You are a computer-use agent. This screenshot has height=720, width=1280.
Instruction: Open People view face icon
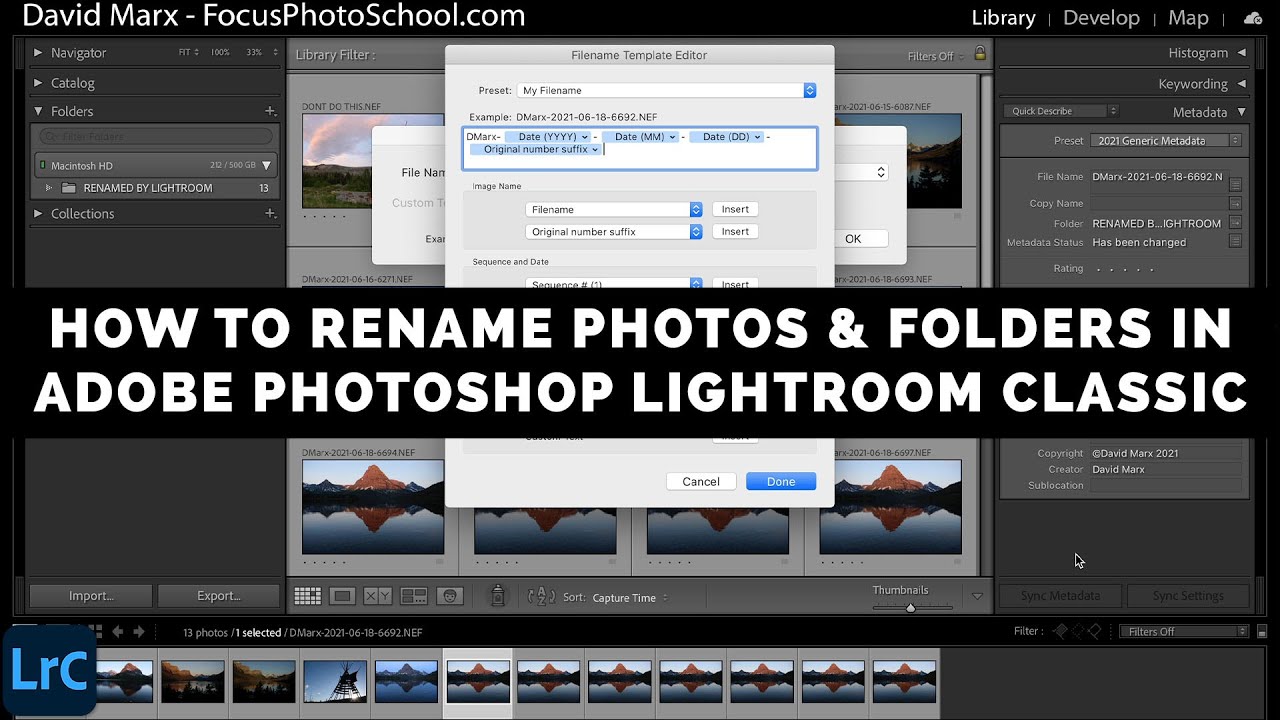[450, 596]
